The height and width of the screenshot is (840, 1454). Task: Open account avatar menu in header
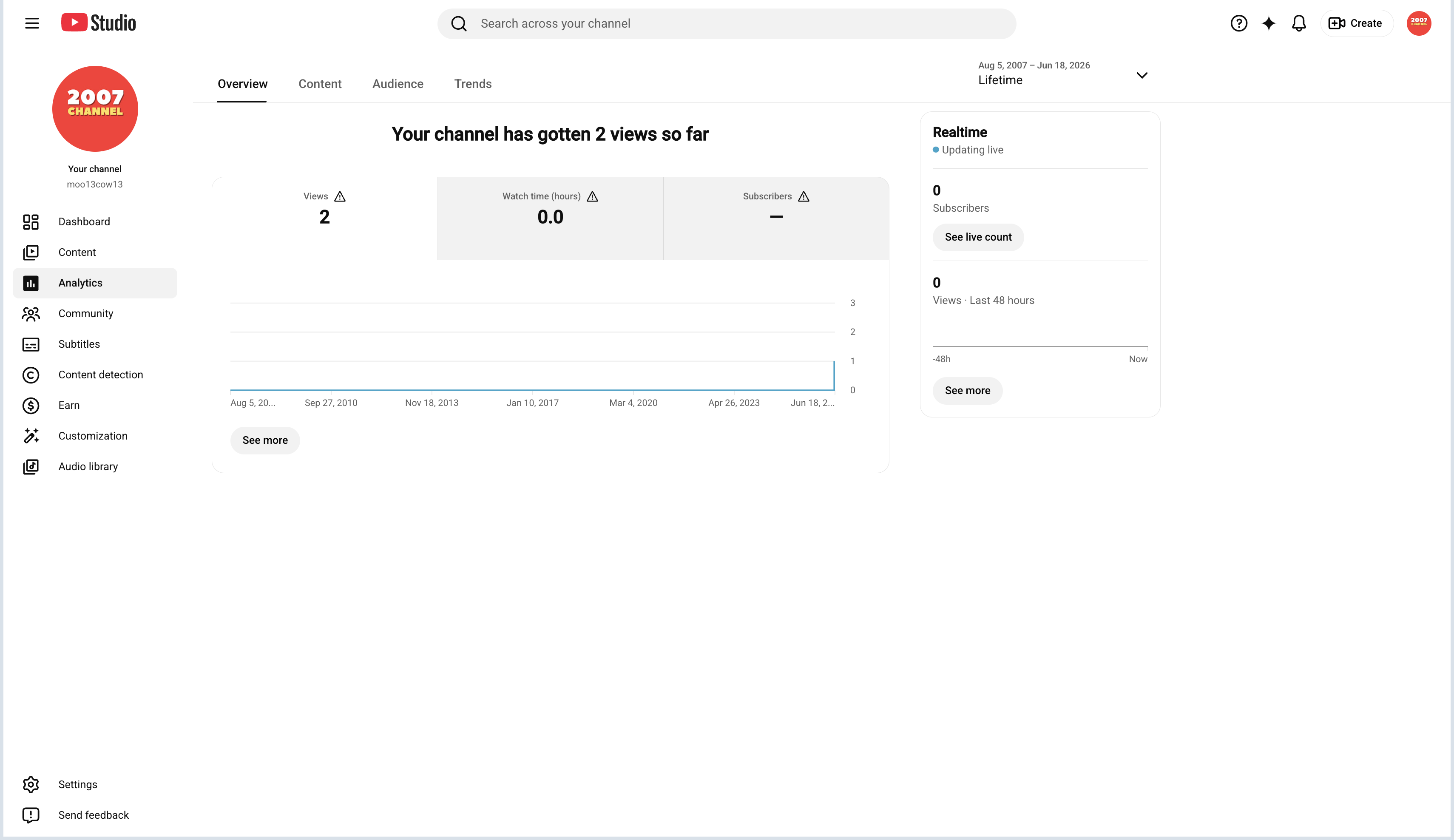1419,23
